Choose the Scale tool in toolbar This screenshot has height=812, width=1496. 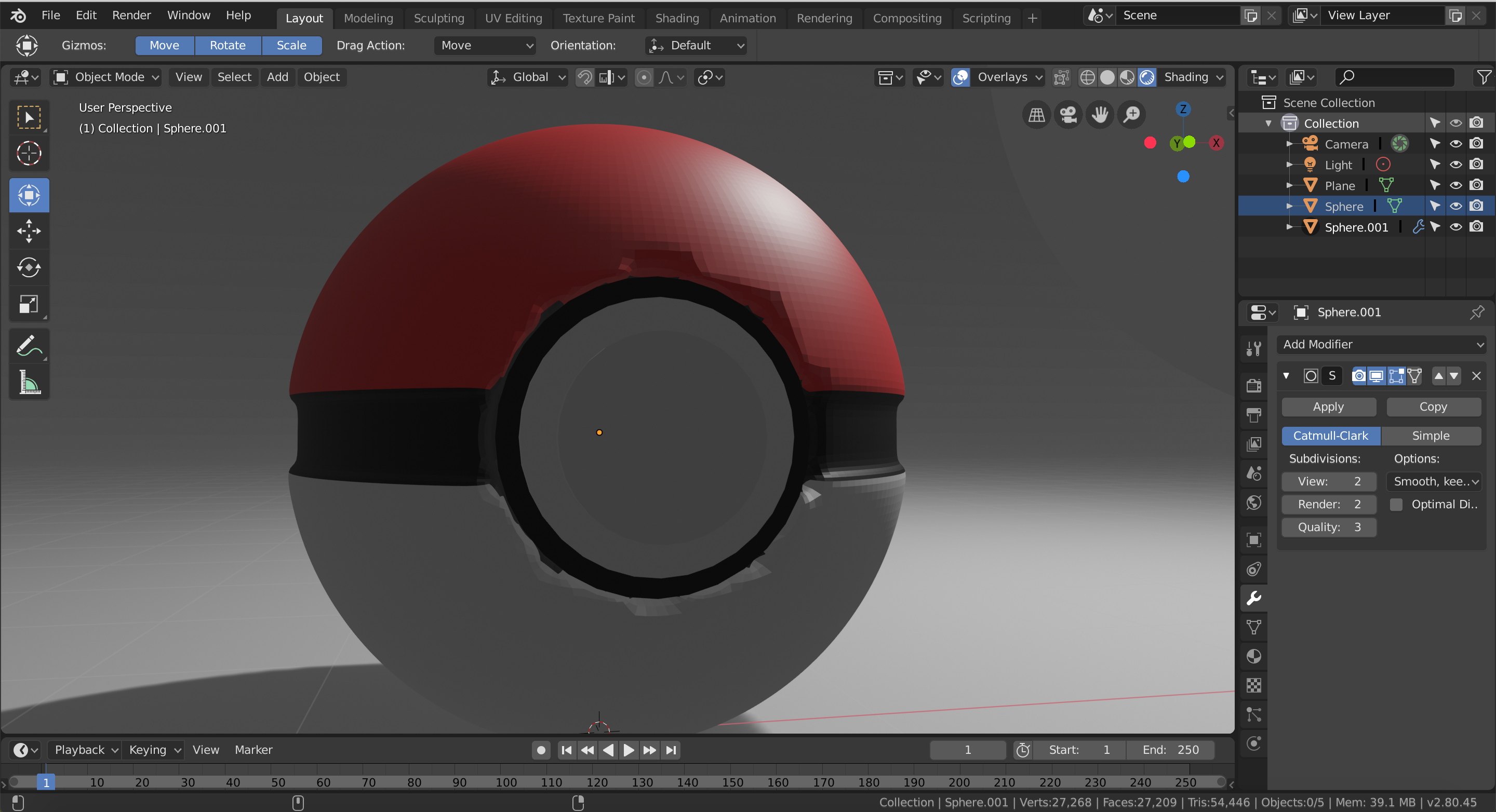[29, 304]
